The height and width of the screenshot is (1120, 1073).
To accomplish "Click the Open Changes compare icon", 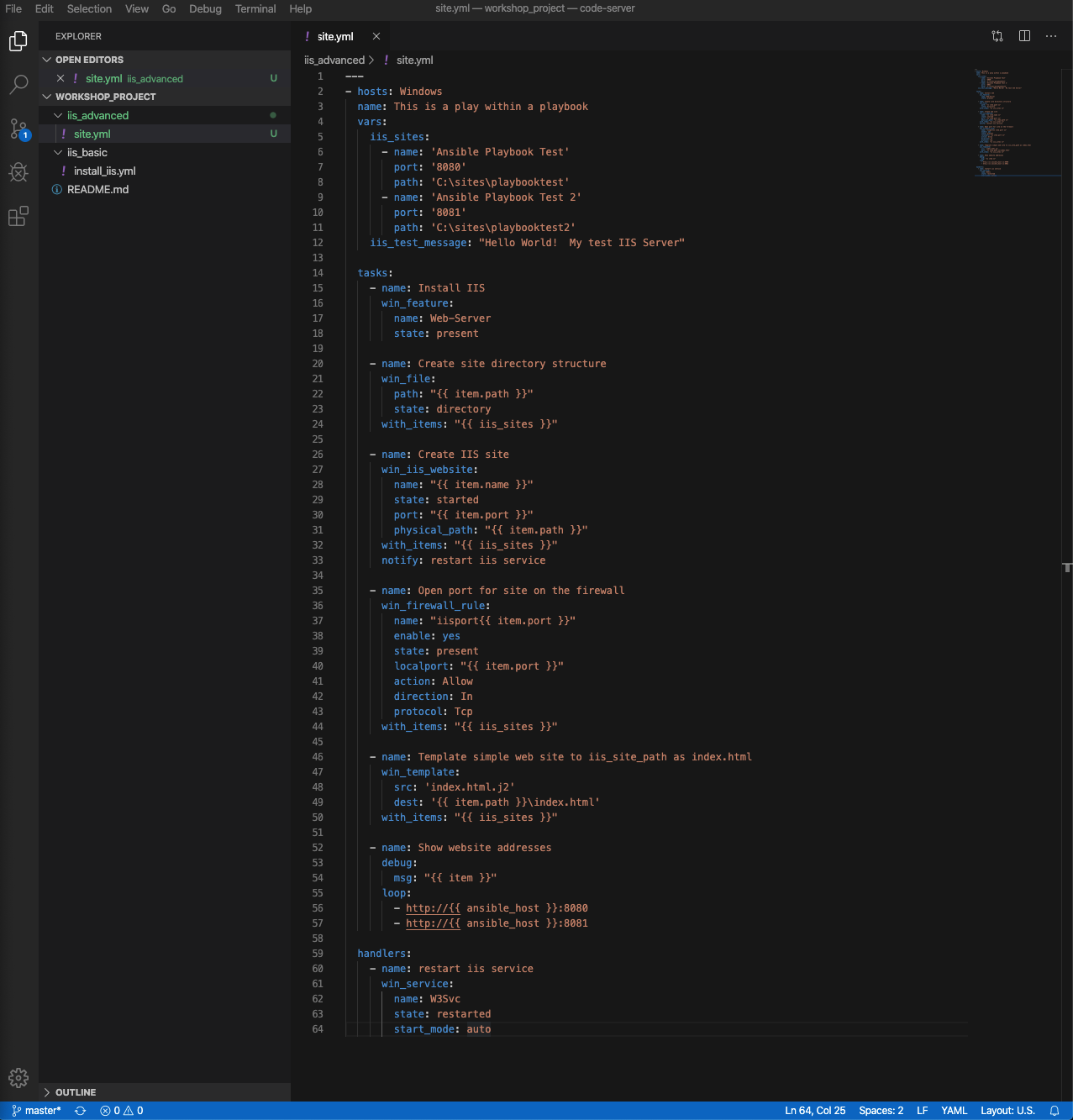I will coord(997,36).
